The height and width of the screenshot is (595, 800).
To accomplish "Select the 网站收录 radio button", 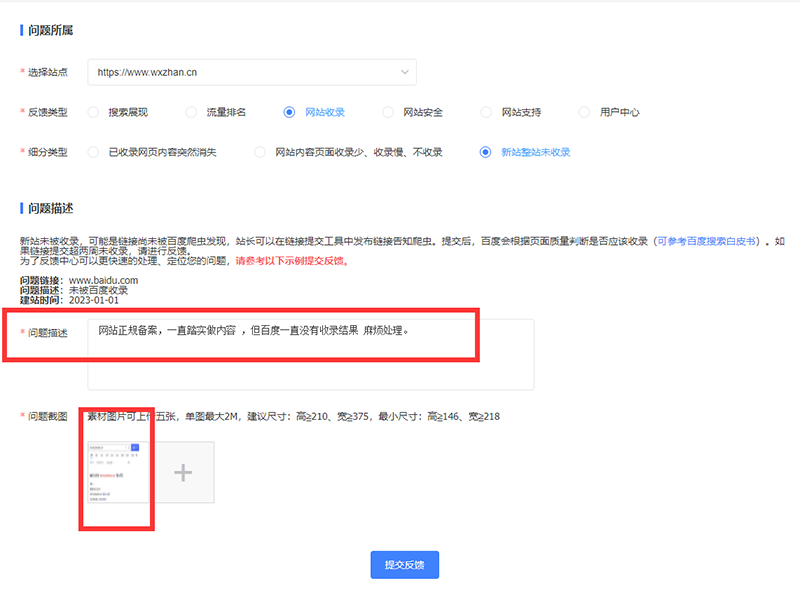I will tap(290, 112).
